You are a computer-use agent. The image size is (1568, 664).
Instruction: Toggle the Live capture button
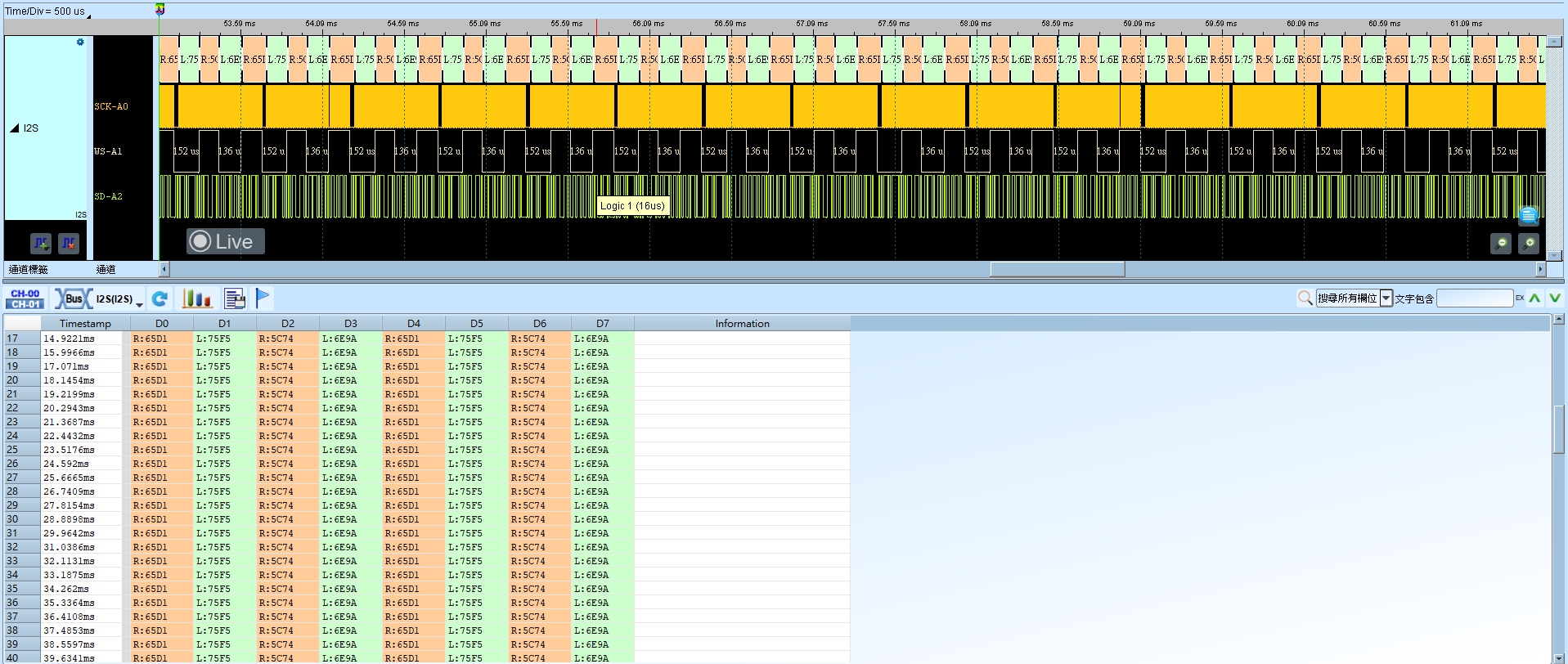coord(225,241)
